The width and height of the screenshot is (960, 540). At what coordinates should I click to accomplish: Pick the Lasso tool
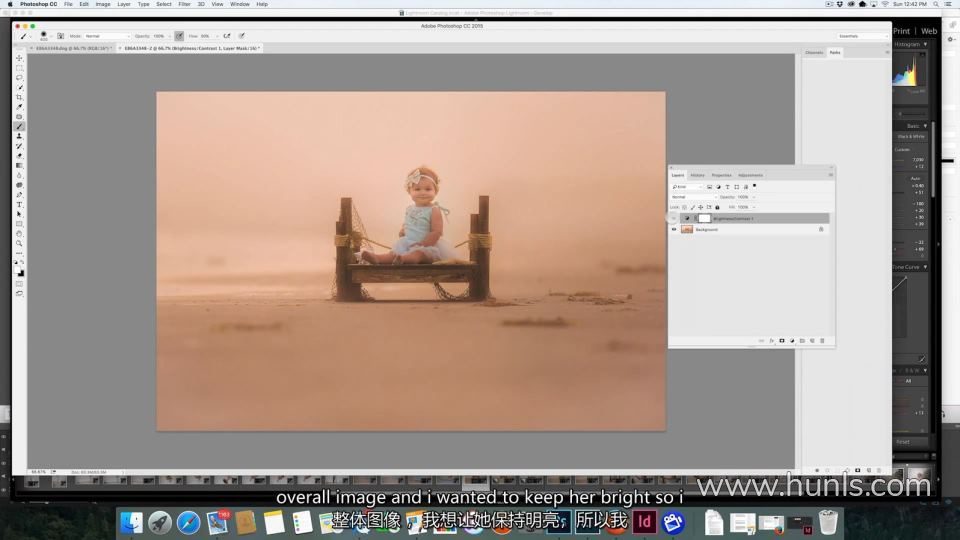[x=19, y=78]
